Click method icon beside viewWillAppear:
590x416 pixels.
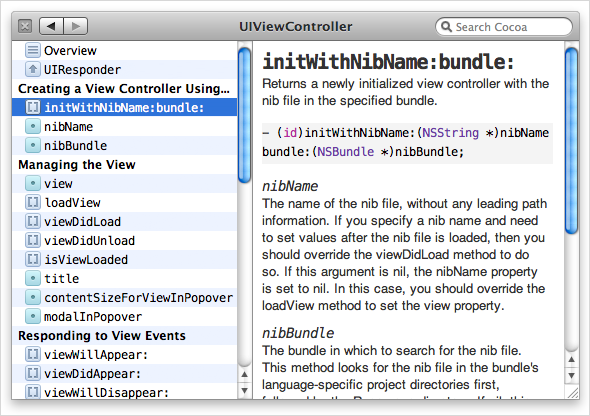click(x=33, y=354)
